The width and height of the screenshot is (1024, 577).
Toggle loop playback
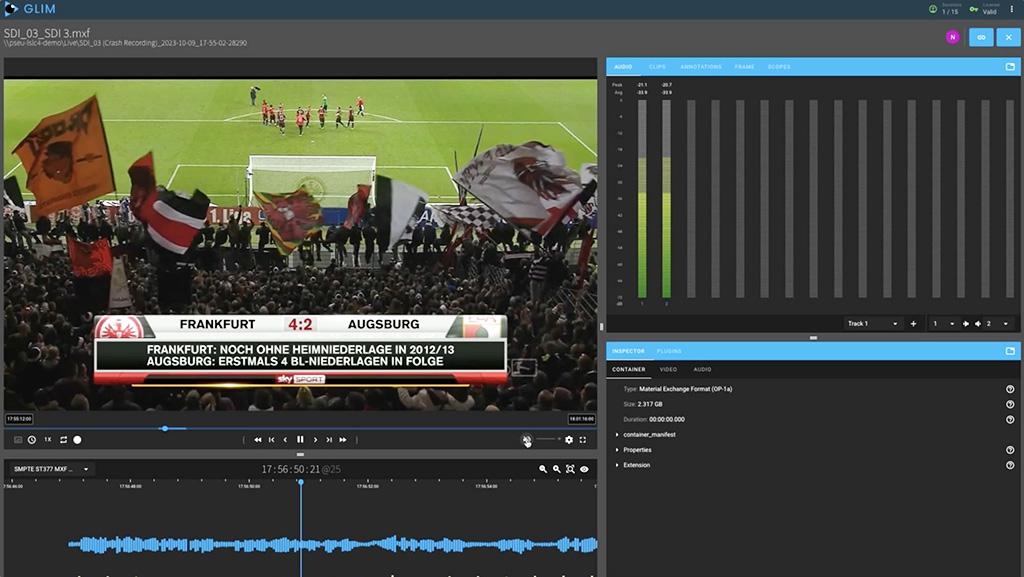click(63, 440)
